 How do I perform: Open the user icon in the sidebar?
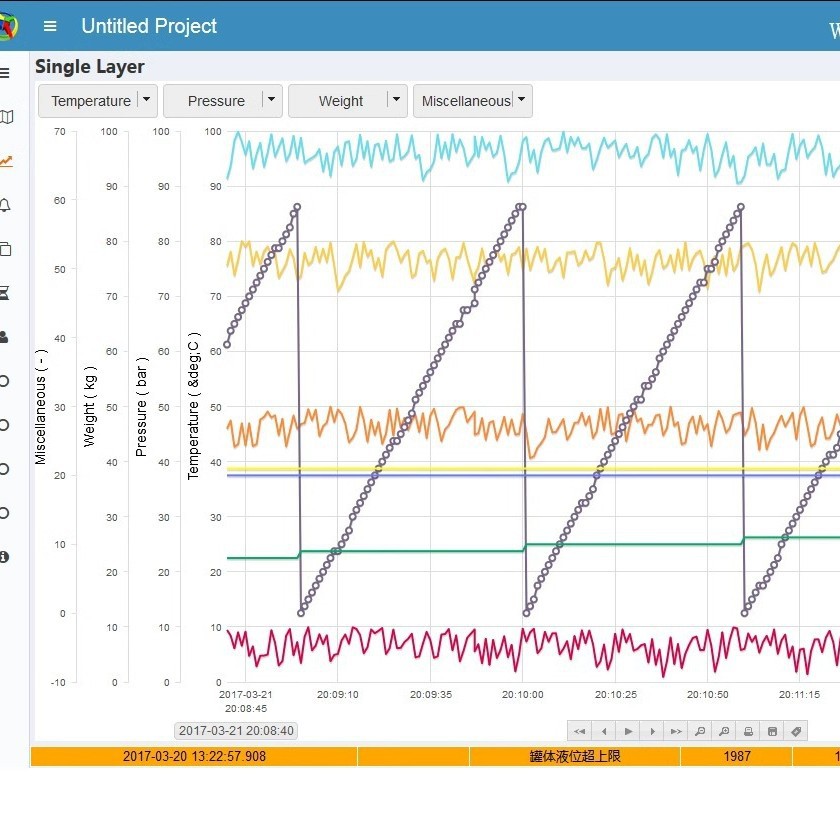[4, 337]
